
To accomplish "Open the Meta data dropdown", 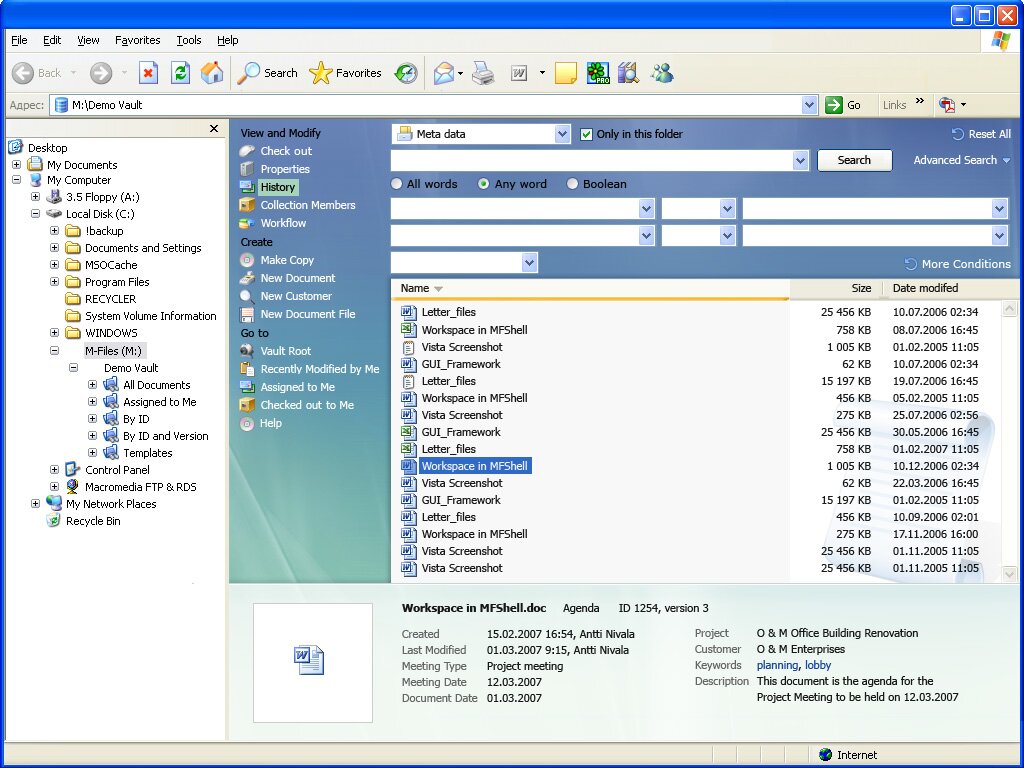I will (x=562, y=135).
